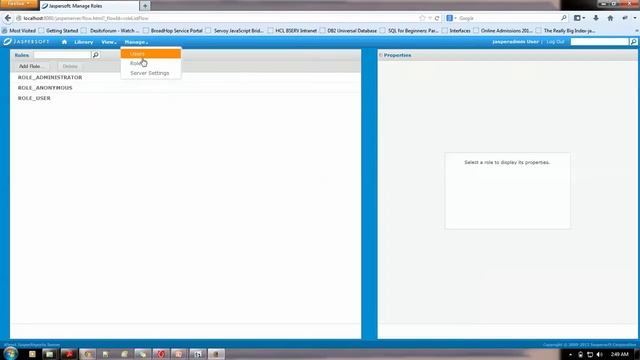Open the browser downloads arrow icon
Image resolution: width=640 pixels, height=360 pixels.
(596, 18)
